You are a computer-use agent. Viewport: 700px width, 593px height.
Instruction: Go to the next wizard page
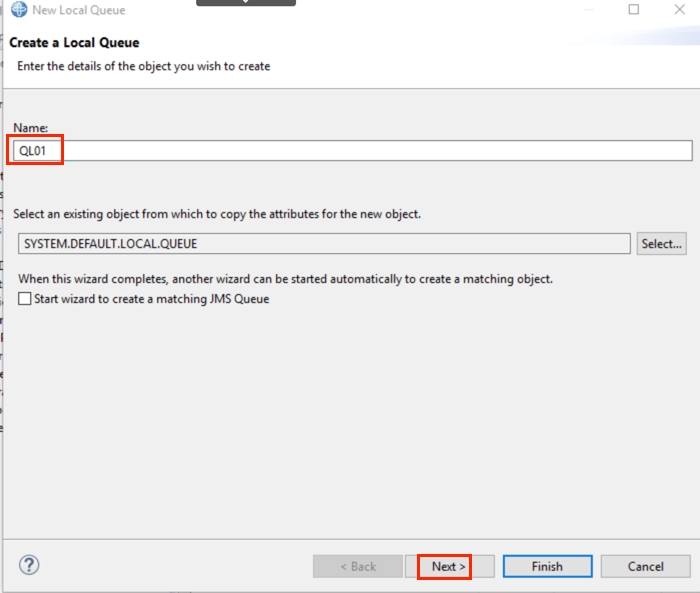tap(450, 567)
